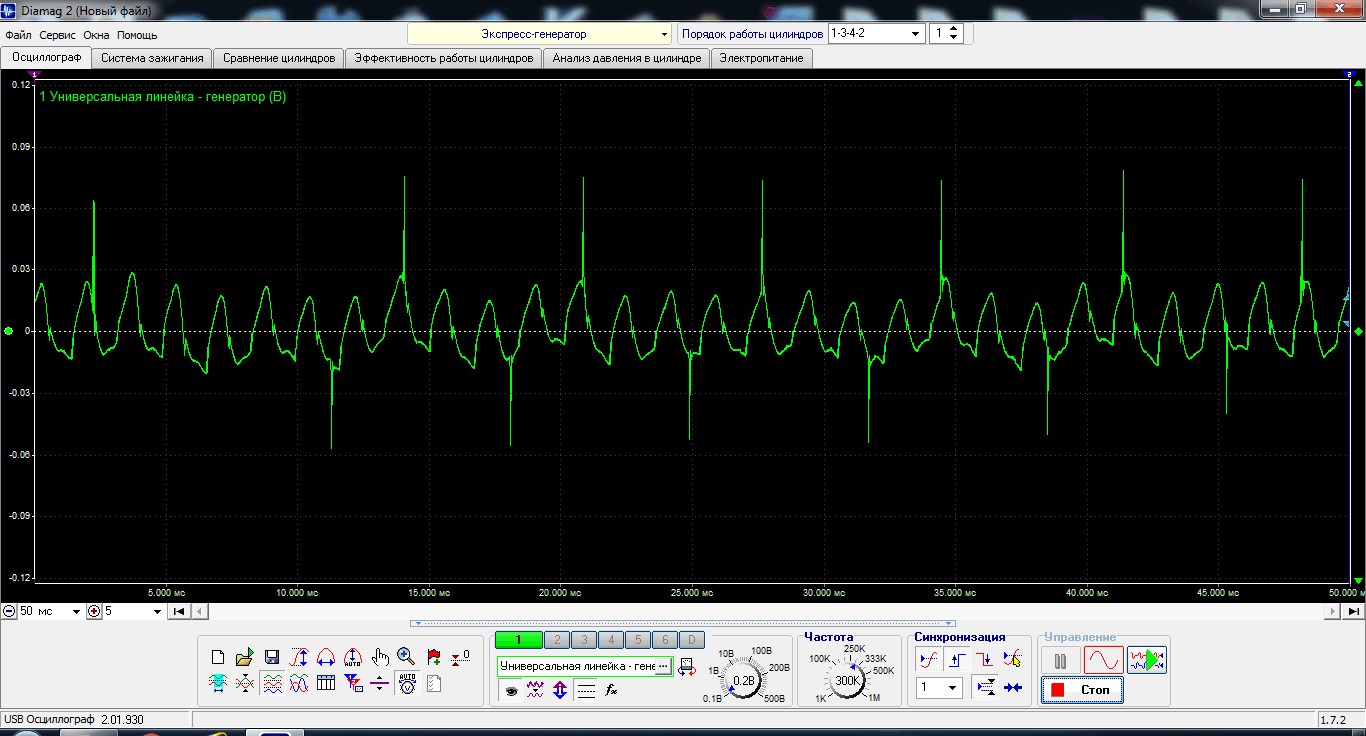Click the manual sync level cursor icon

(x=1012, y=659)
